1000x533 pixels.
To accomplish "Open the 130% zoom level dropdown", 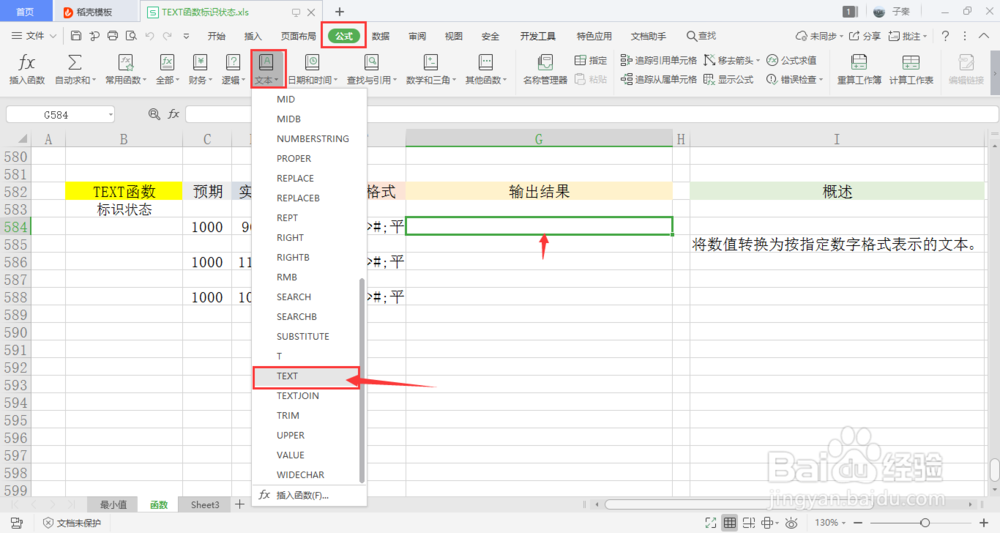I will [830, 523].
